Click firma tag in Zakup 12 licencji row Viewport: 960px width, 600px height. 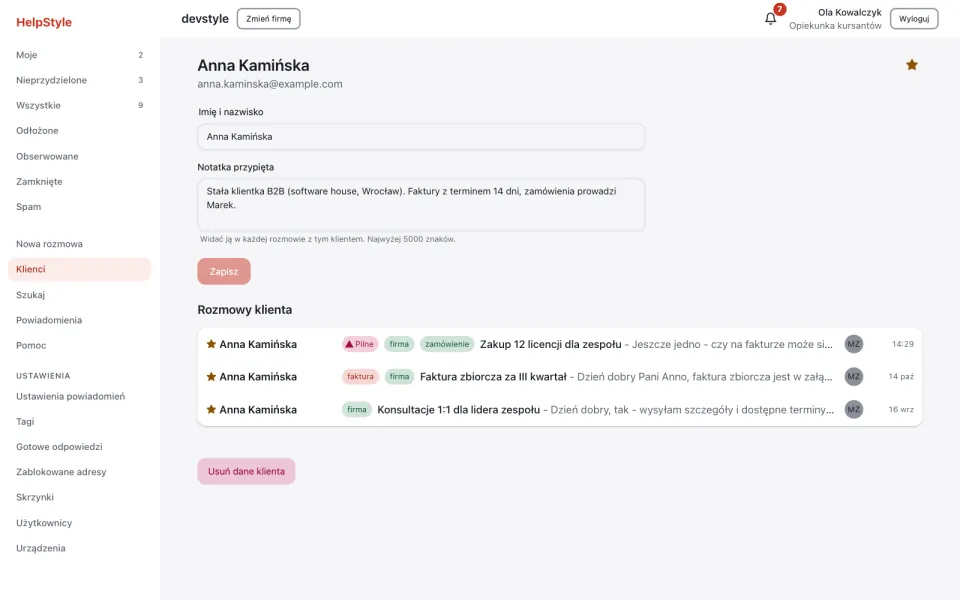(399, 344)
